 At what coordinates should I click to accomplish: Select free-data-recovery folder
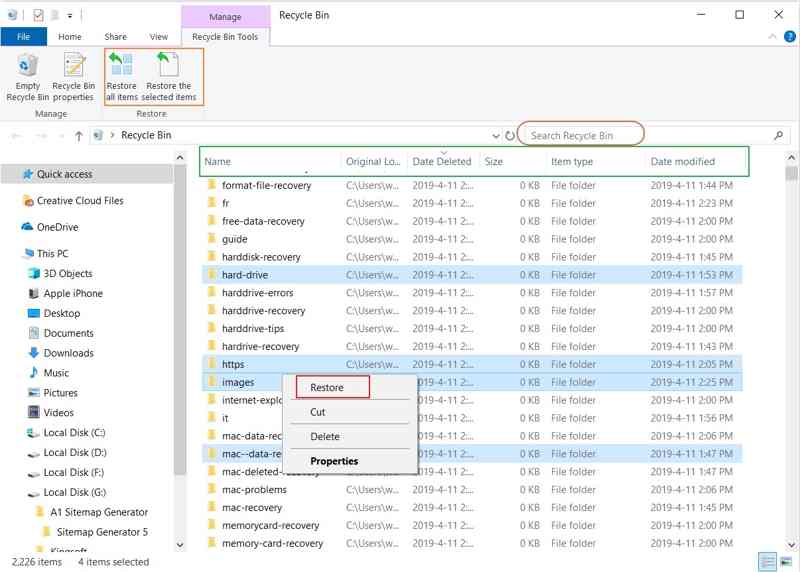pos(472,221)
